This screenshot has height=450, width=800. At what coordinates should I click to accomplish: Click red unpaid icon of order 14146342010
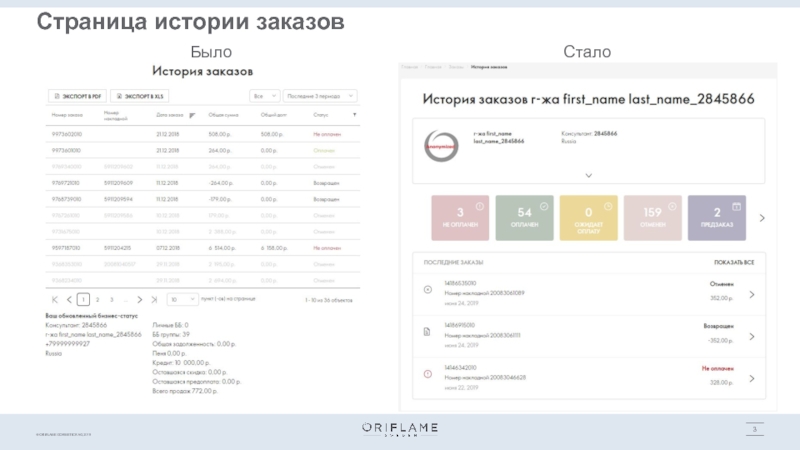[x=428, y=374]
